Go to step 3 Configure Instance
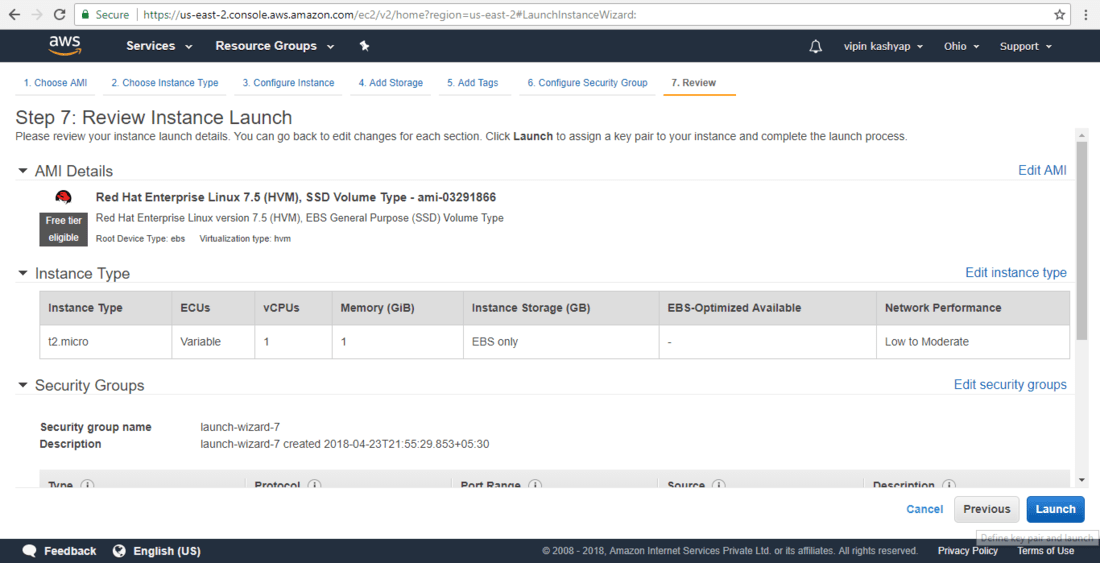1100x563 pixels. click(288, 83)
